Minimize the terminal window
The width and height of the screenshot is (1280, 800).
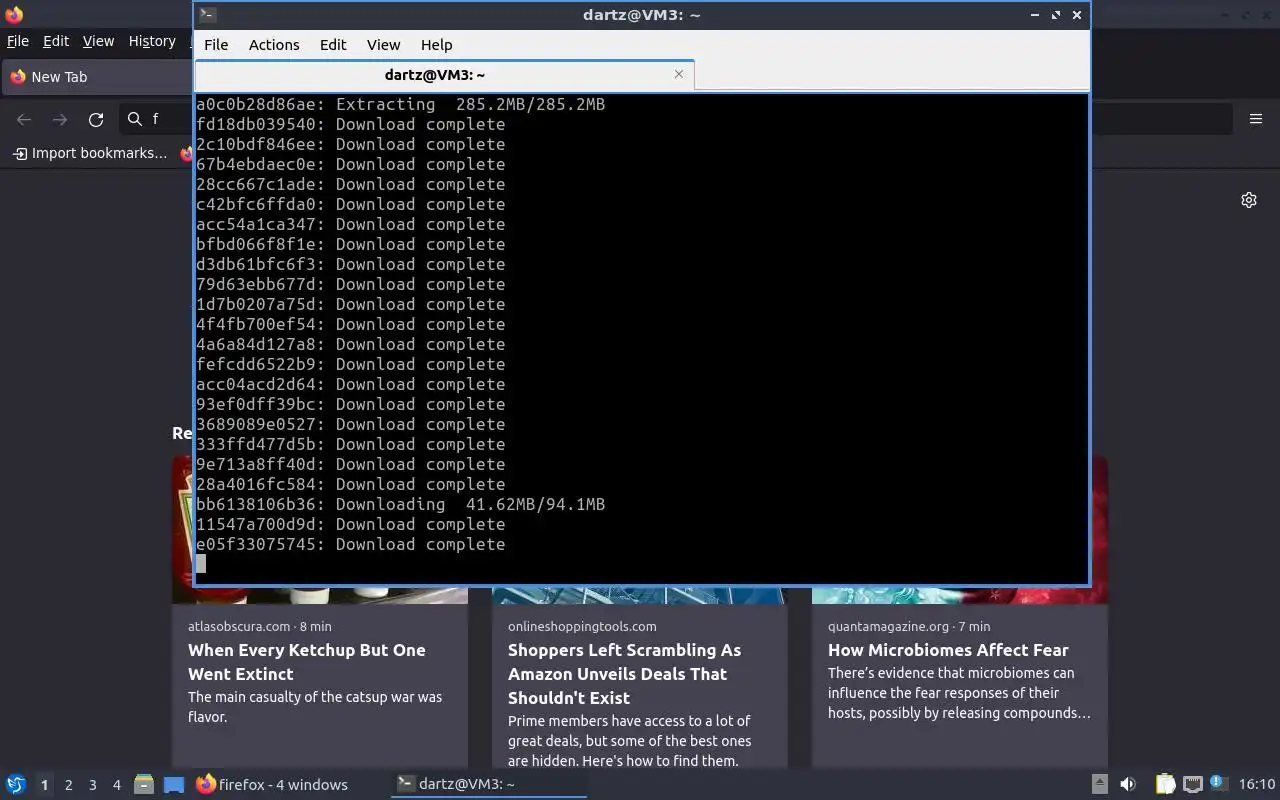[x=1034, y=14]
